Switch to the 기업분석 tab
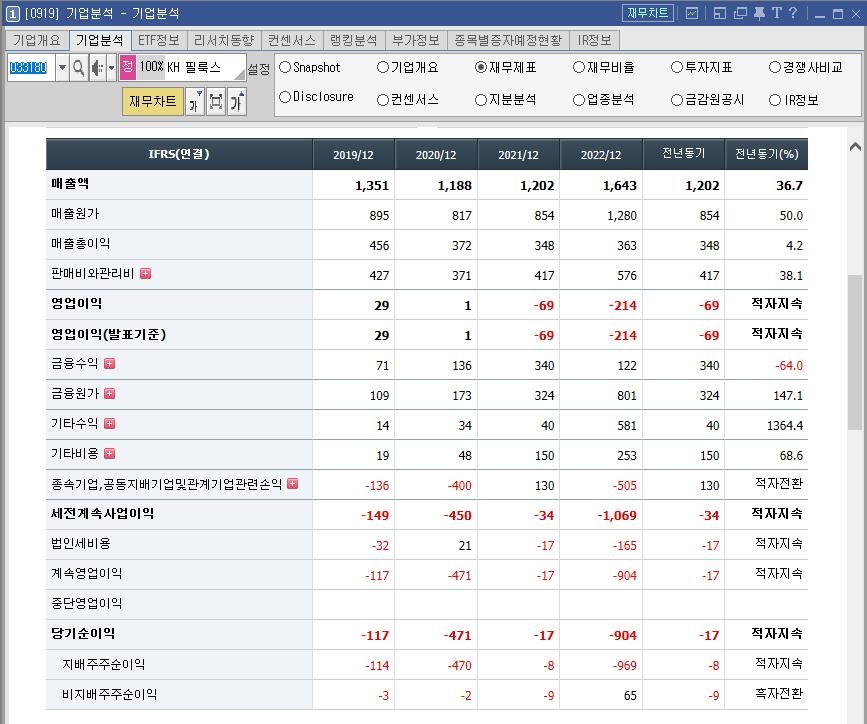 point(100,40)
